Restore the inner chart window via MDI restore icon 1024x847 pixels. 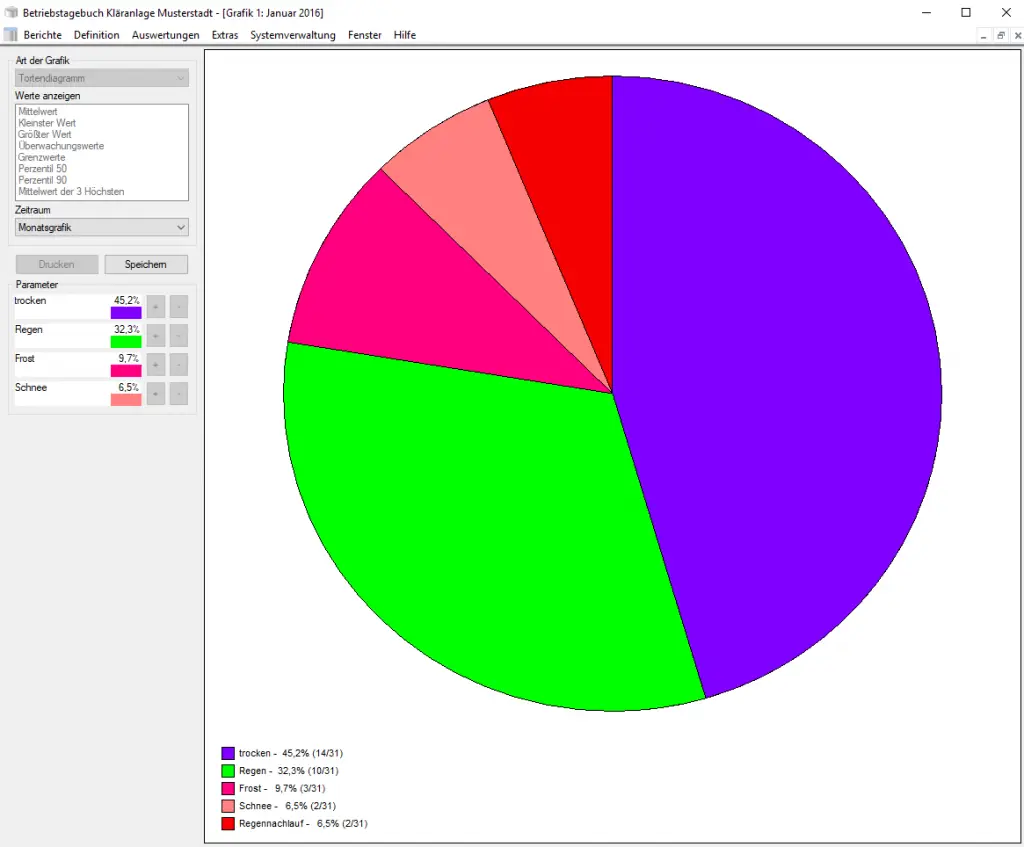[1000, 35]
